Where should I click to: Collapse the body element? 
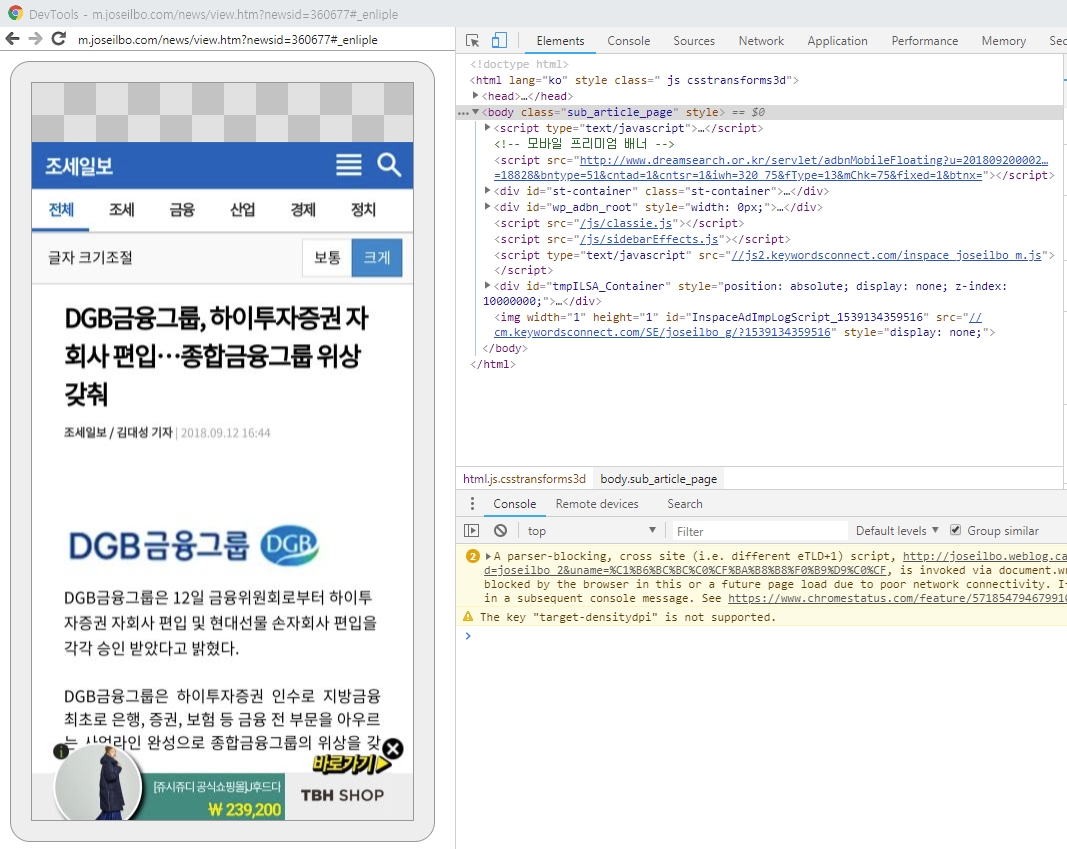tap(476, 112)
